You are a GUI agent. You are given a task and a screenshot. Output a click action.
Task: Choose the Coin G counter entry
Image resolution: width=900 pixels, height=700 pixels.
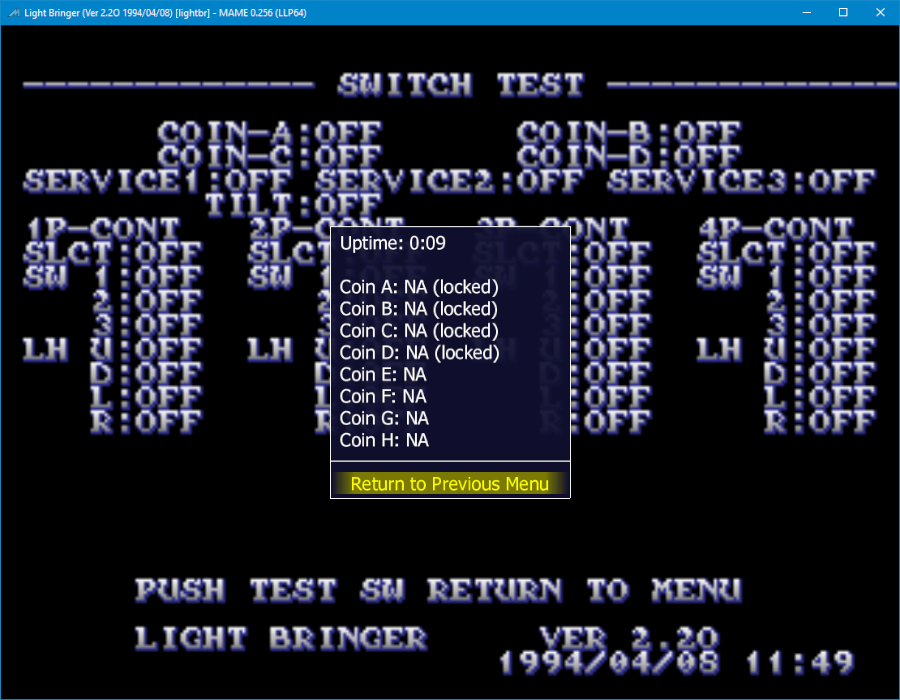384,419
